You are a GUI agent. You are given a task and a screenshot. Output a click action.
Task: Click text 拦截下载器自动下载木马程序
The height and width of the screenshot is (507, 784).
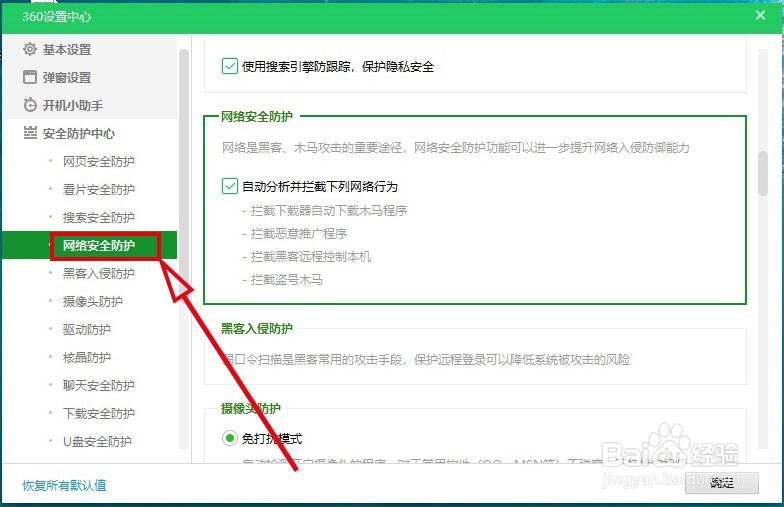pyautogui.click(x=329, y=210)
